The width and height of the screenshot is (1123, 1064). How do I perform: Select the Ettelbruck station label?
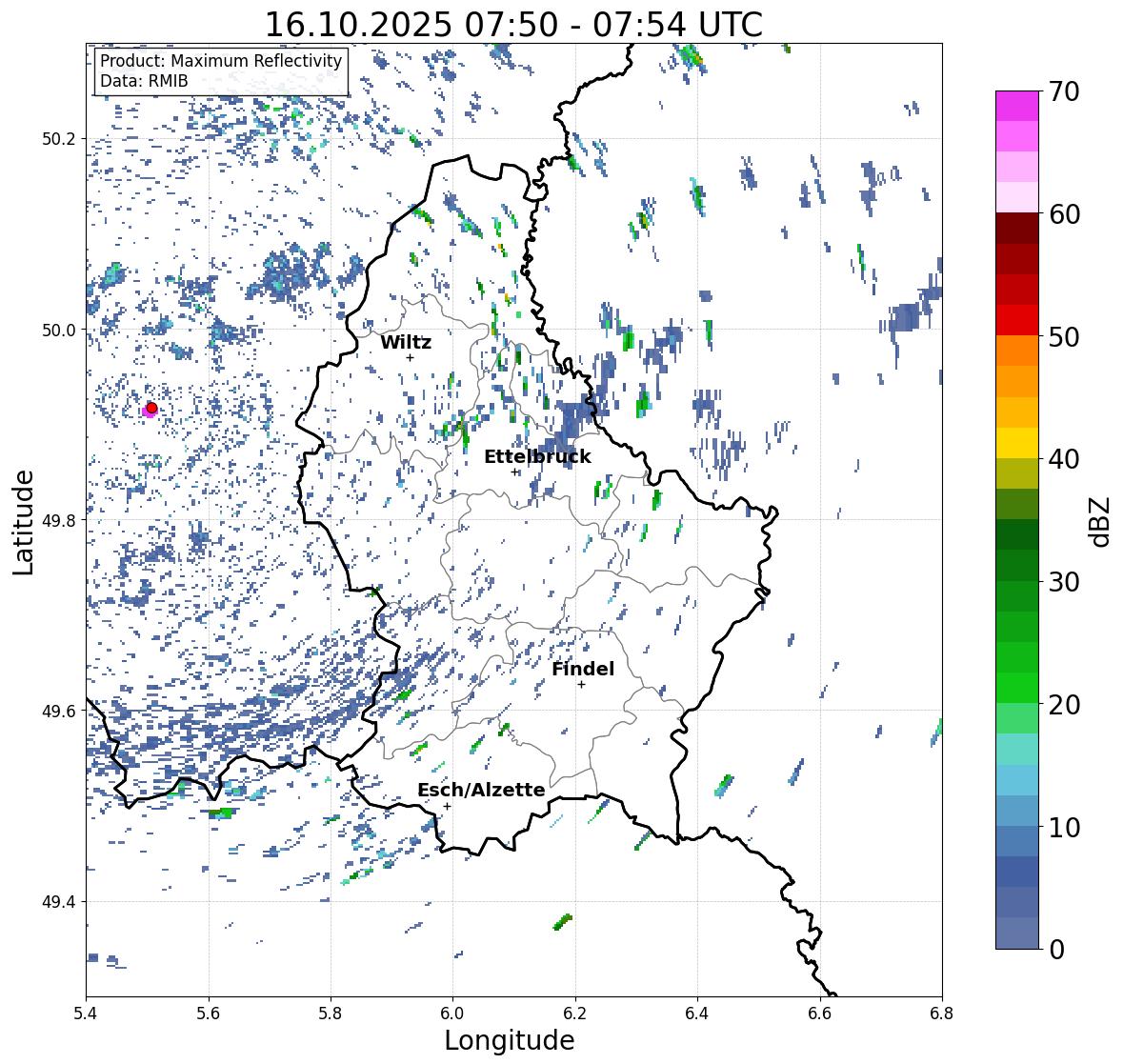[x=538, y=457]
